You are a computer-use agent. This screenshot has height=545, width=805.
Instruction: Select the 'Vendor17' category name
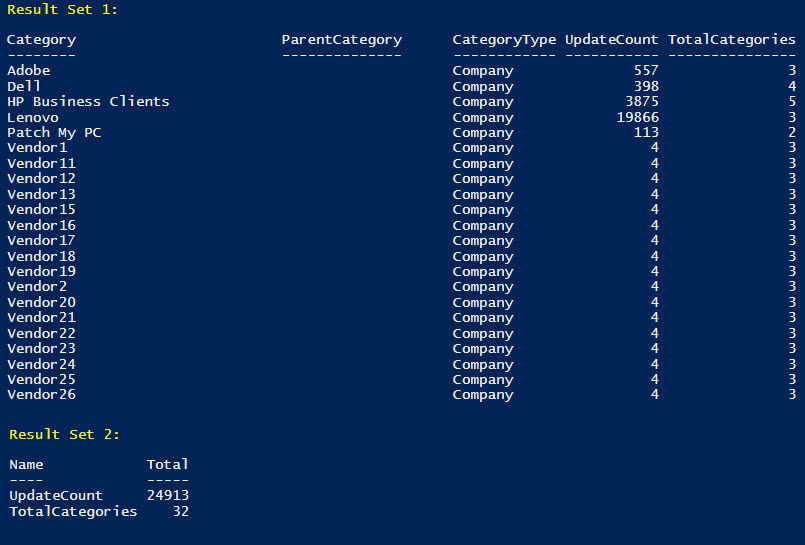pyautogui.click(x=41, y=240)
